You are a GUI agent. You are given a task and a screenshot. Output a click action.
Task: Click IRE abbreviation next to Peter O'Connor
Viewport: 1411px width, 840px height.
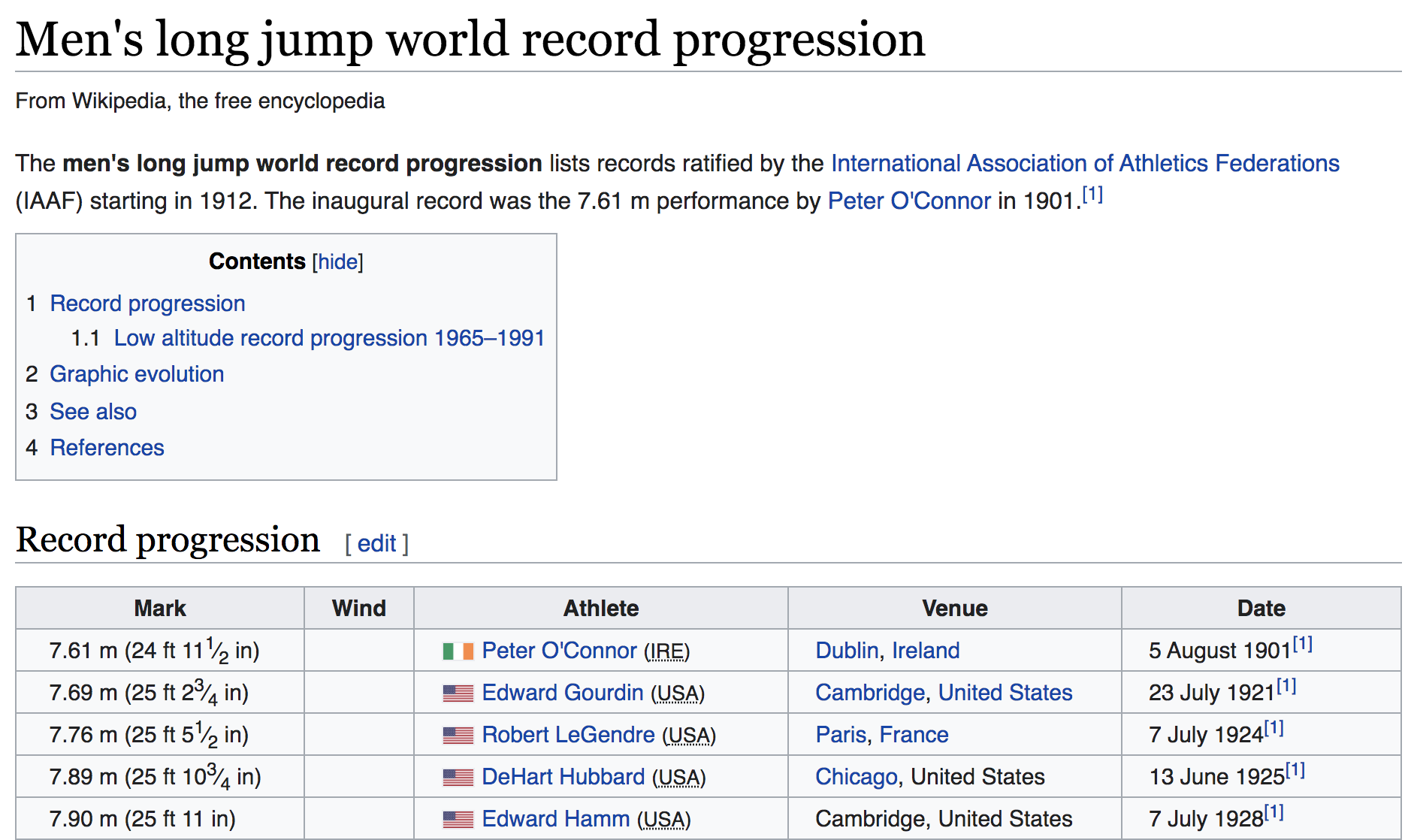point(666,651)
